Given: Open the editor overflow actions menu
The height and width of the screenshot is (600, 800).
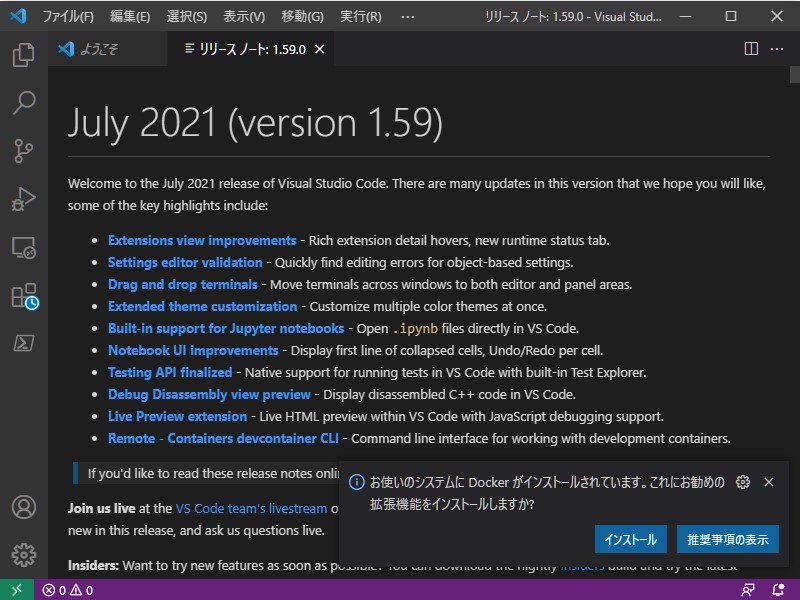Looking at the screenshot, I should coord(777,47).
